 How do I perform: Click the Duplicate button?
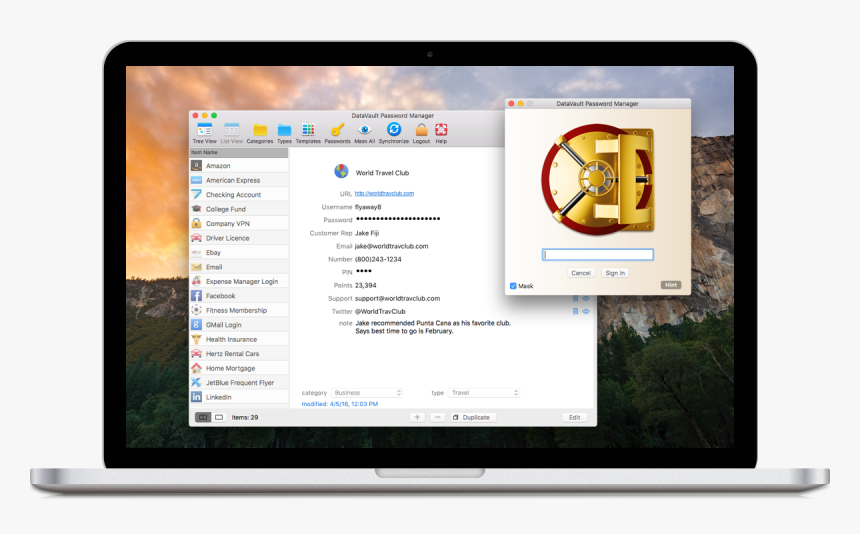pos(473,417)
